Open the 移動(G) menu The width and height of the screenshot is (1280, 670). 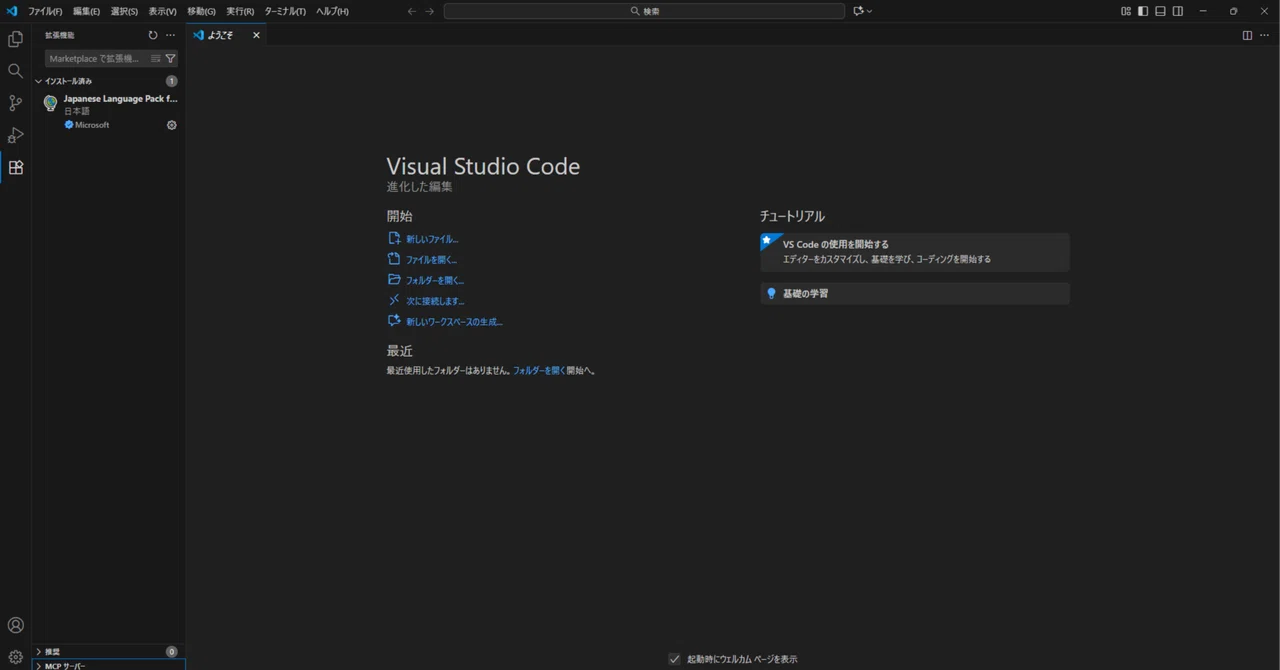click(201, 11)
